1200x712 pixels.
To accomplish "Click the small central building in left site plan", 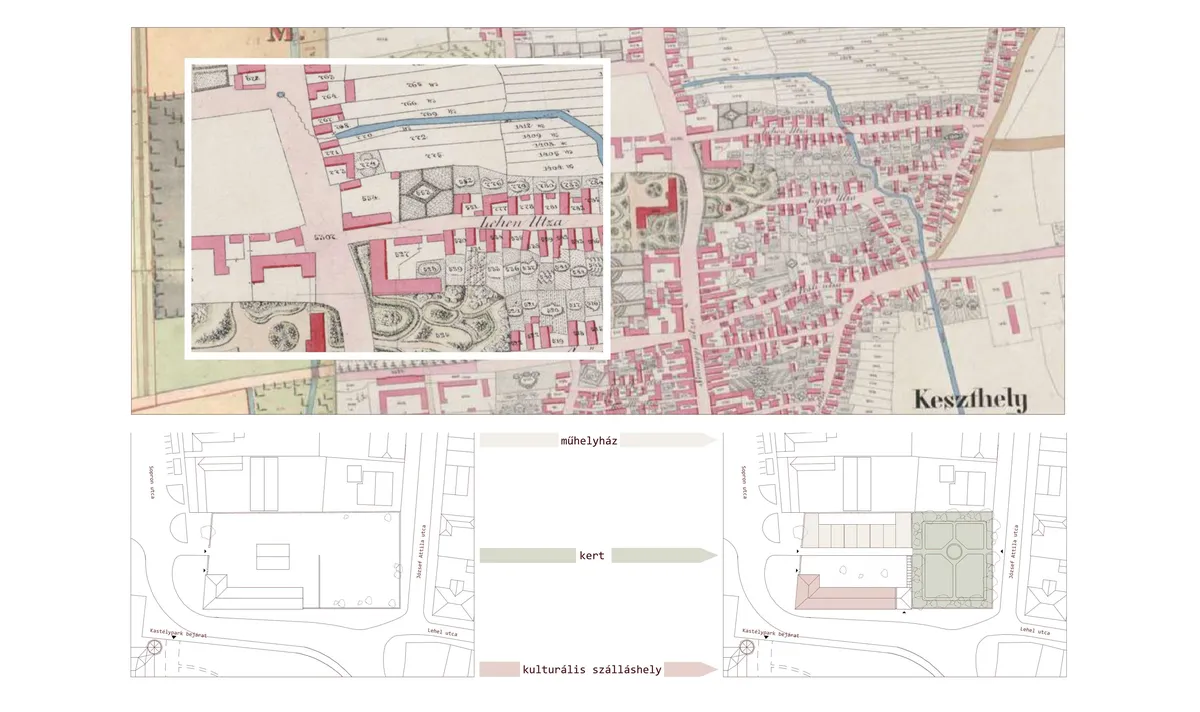I will [x=272, y=556].
